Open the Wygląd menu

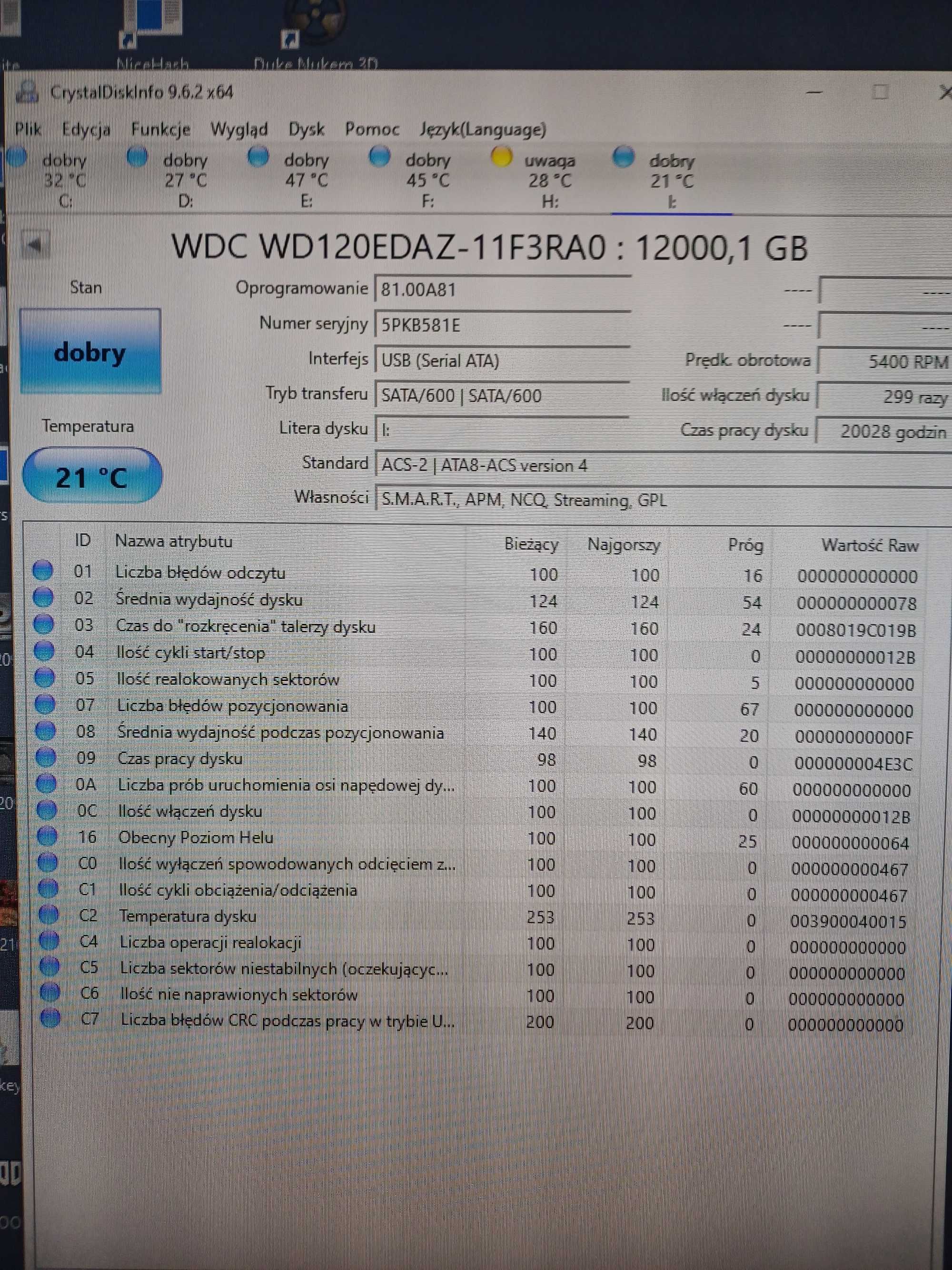(x=239, y=129)
